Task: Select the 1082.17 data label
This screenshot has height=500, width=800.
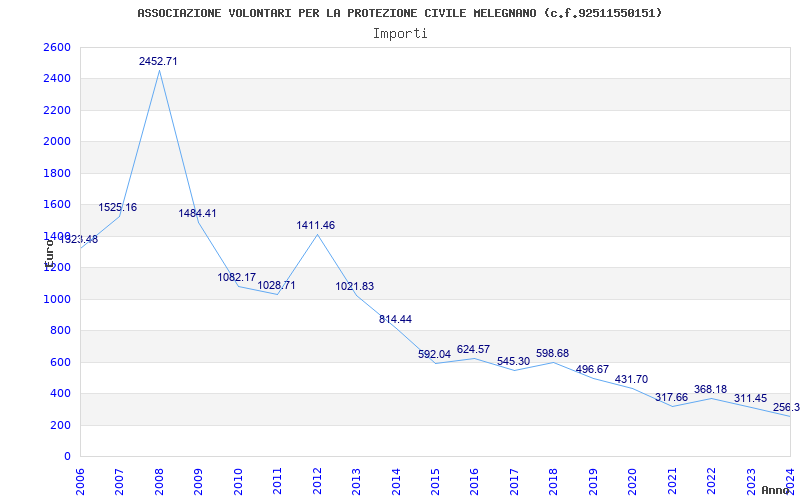Action: tap(237, 277)
